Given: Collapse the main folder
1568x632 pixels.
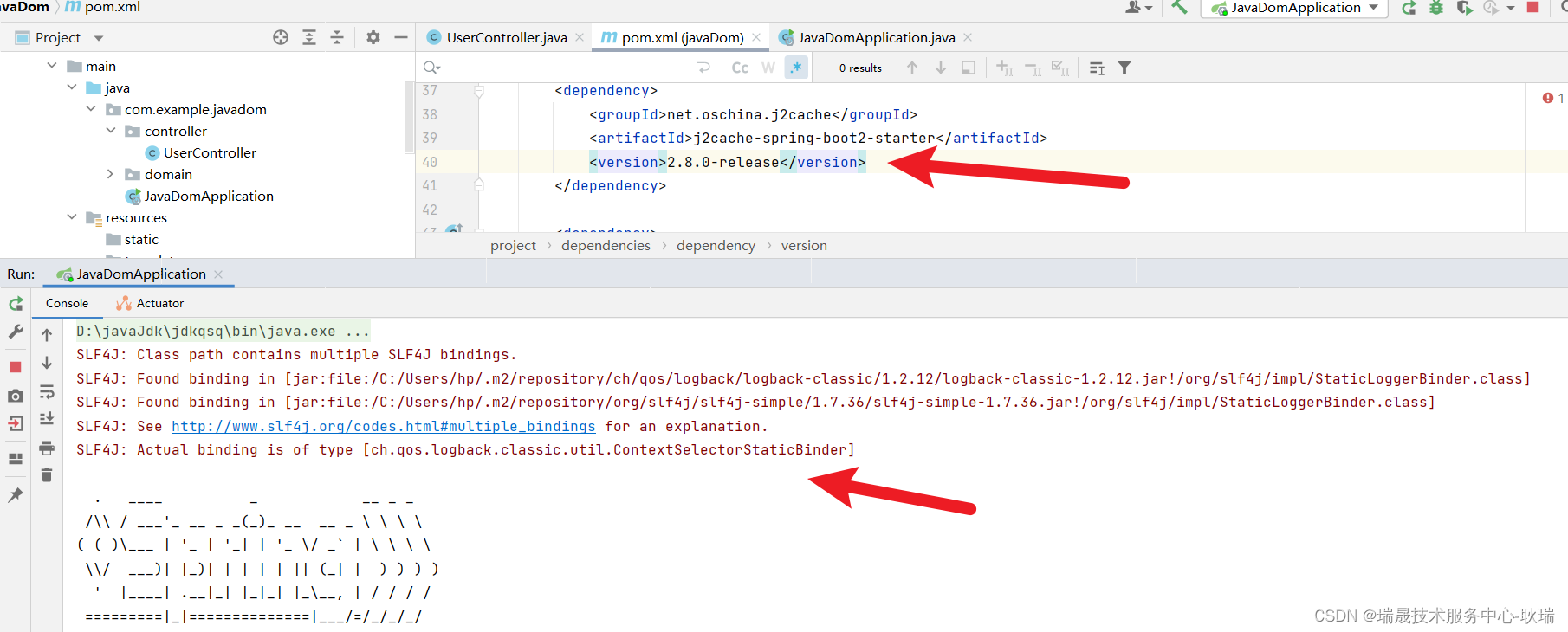Looking at the screenshot, I should coord(52,66).
